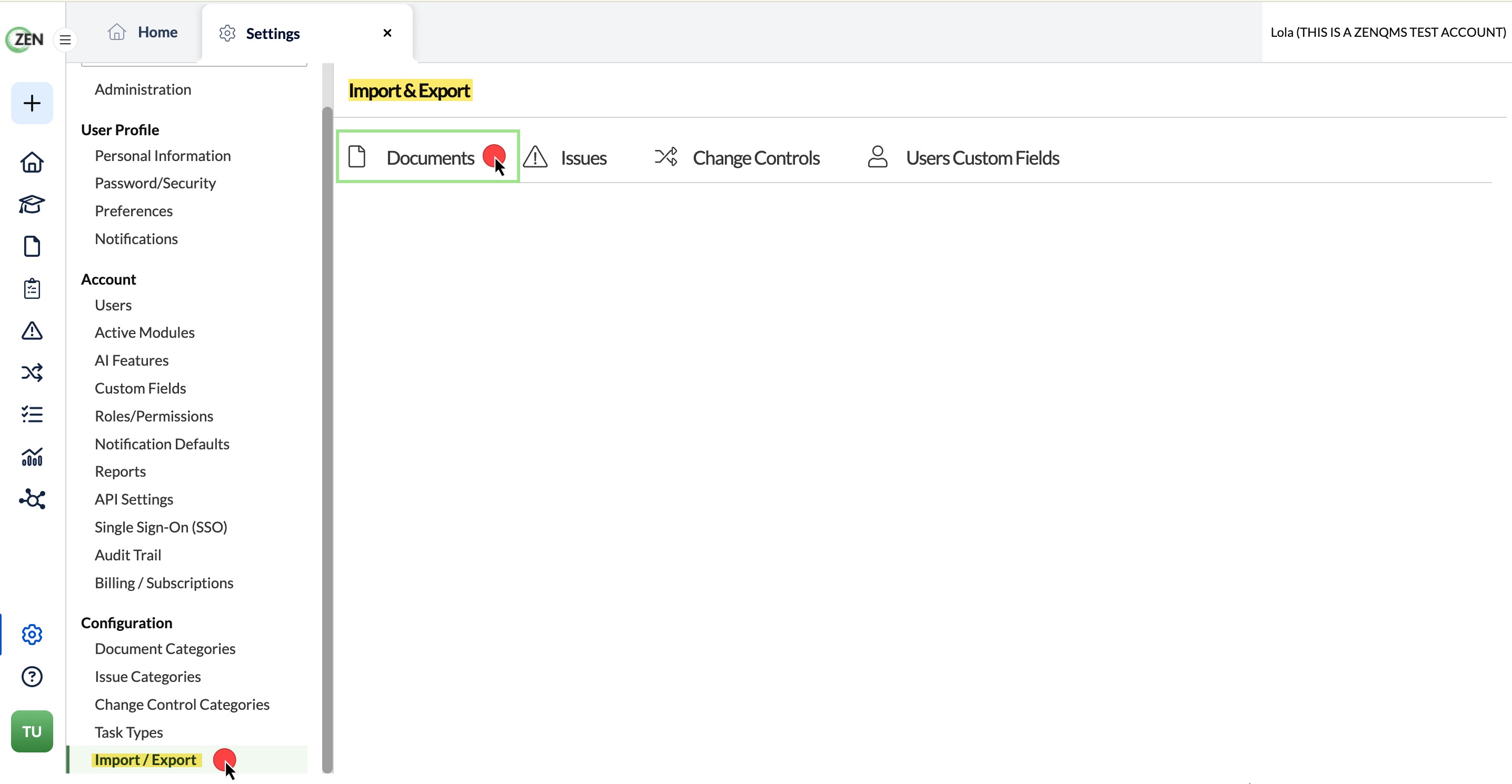Image resolution: width=1512 pixels, height=784 pixels.
Task: Open the clipboard checklist sidebar icon
Action: [32, 289]
